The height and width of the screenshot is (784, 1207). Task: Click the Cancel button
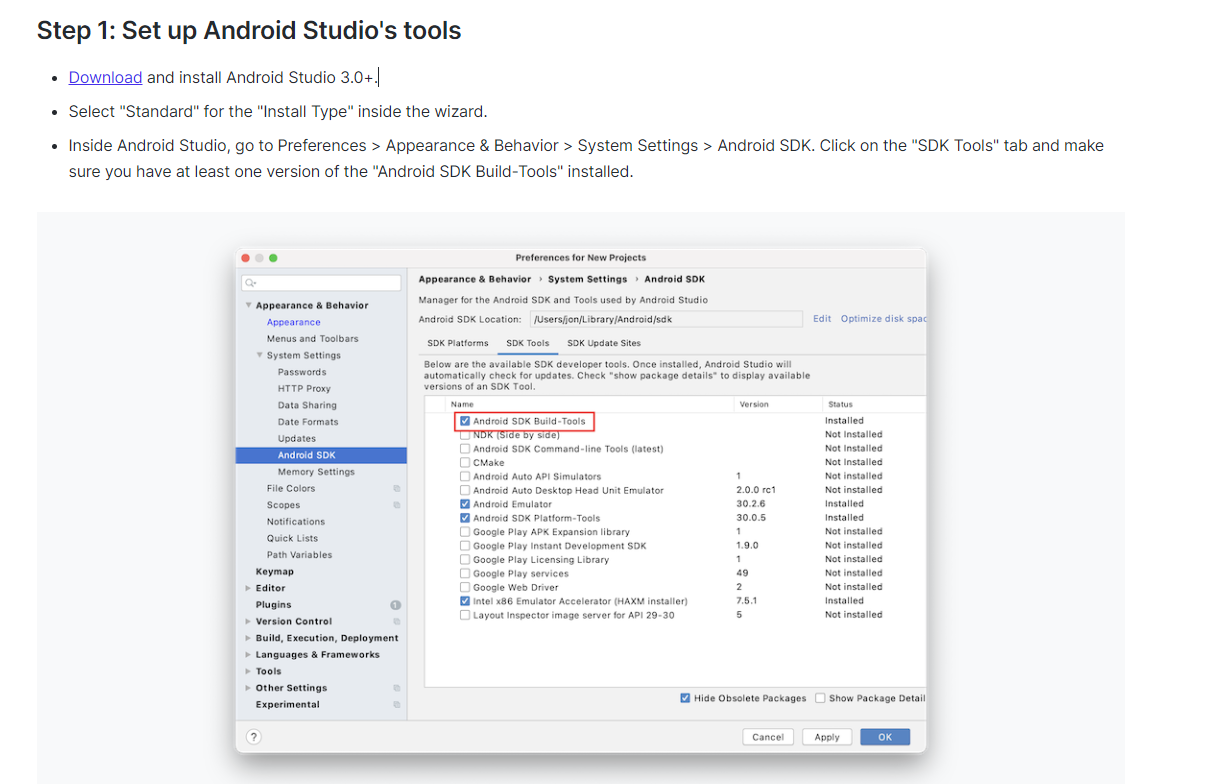pyautogui.click(x=768, y=737)
